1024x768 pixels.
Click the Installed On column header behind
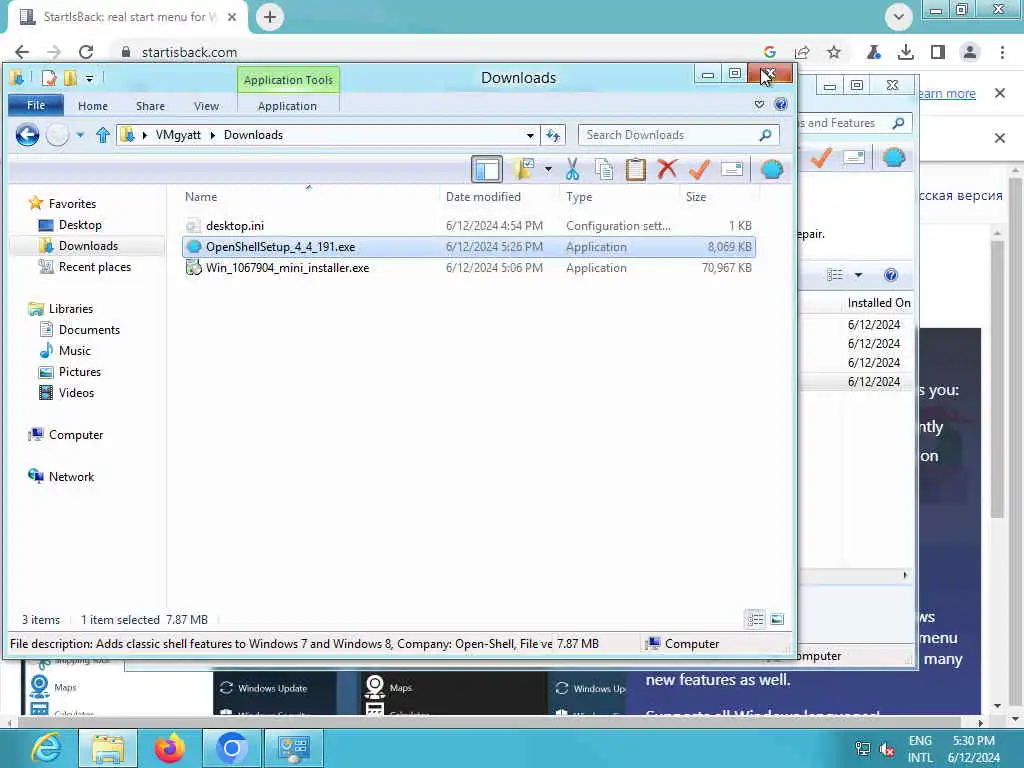coord(878,303)
